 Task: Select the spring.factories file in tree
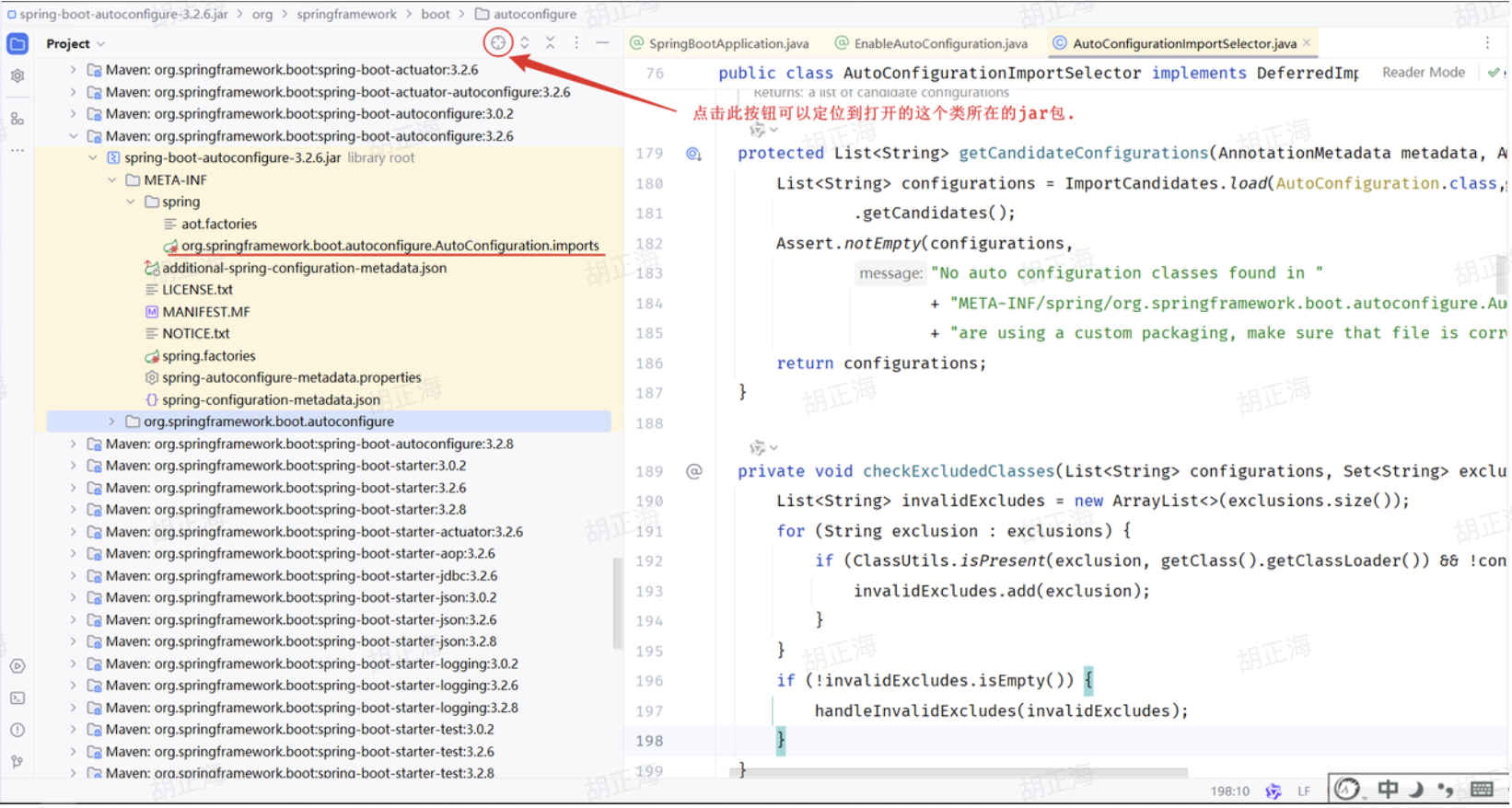208,356
